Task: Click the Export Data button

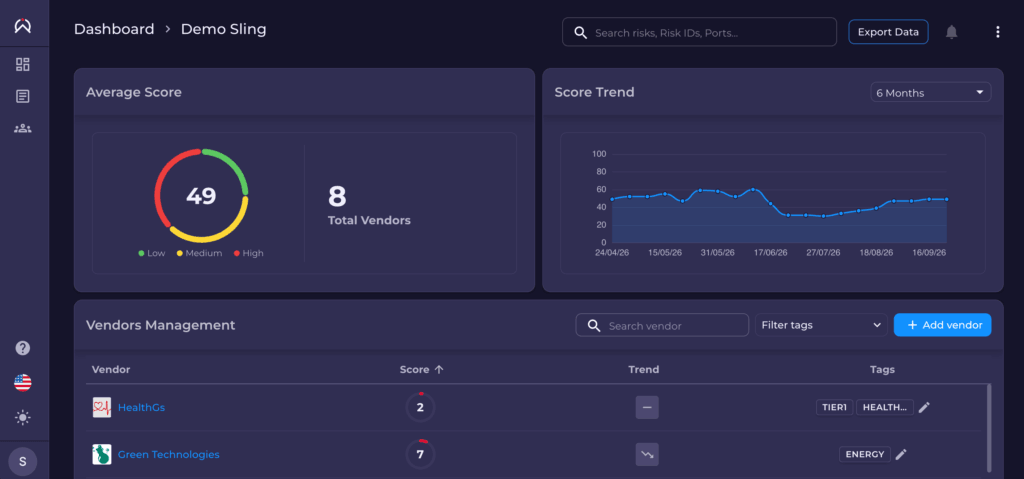Action: point(888,32)
